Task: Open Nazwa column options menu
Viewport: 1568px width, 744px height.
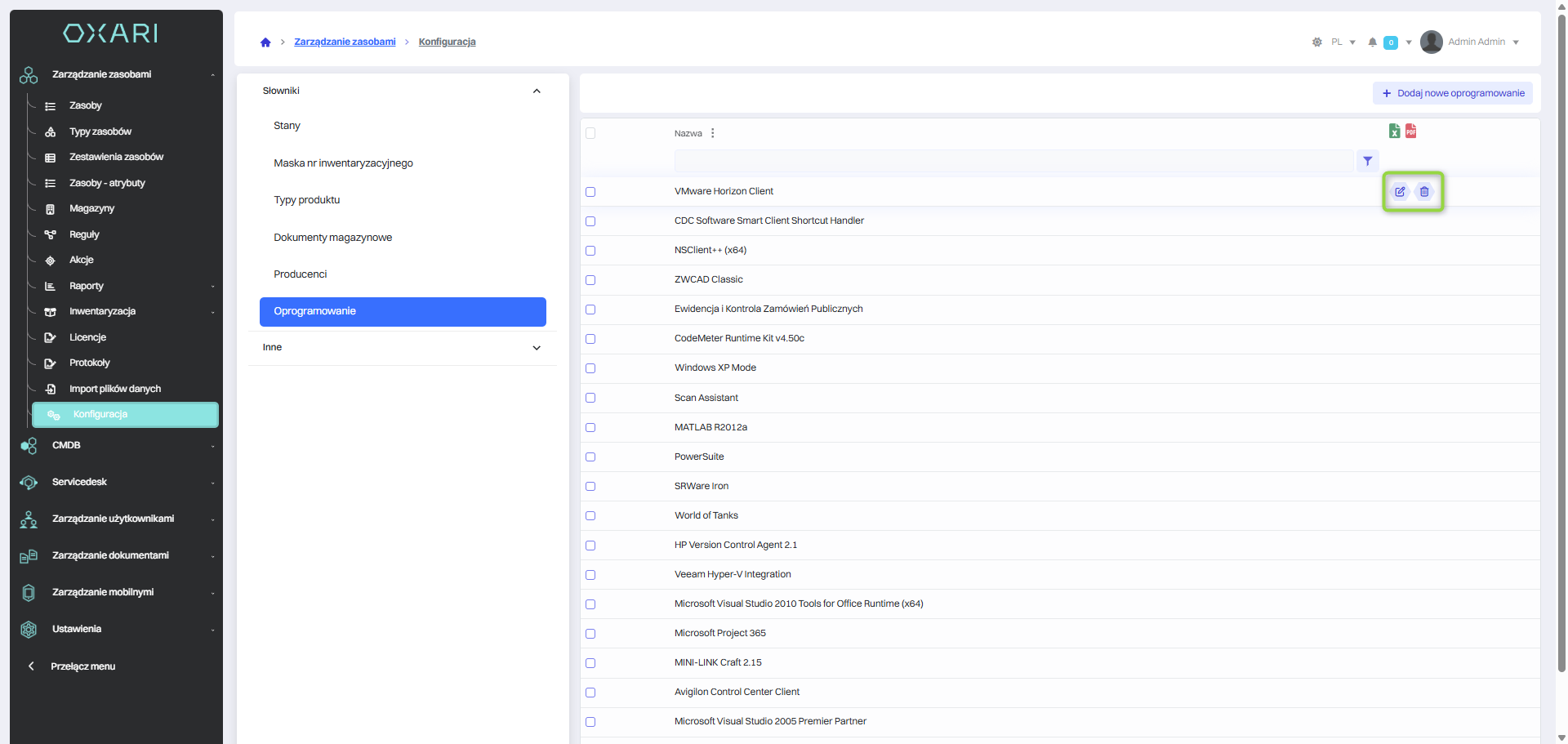Action: [x=713, y=133]
